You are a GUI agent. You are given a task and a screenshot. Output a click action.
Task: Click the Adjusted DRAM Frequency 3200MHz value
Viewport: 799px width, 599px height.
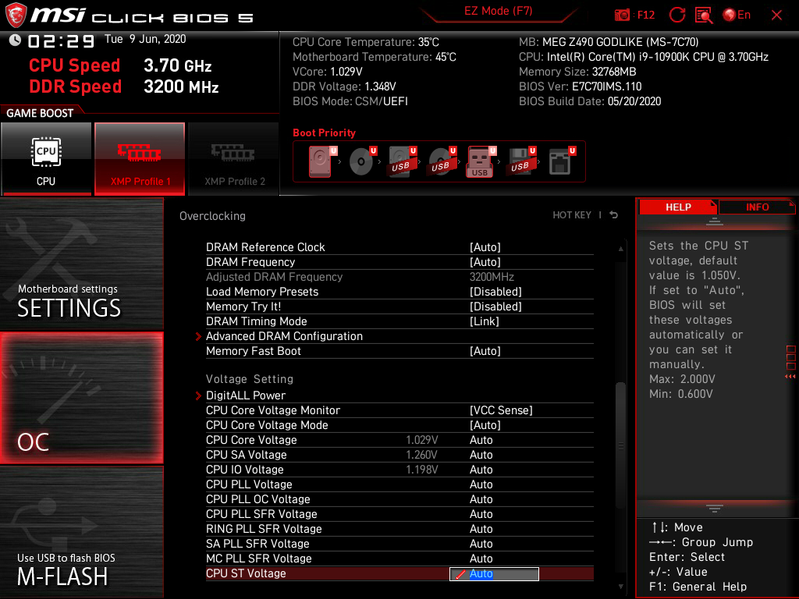(491, 277)
